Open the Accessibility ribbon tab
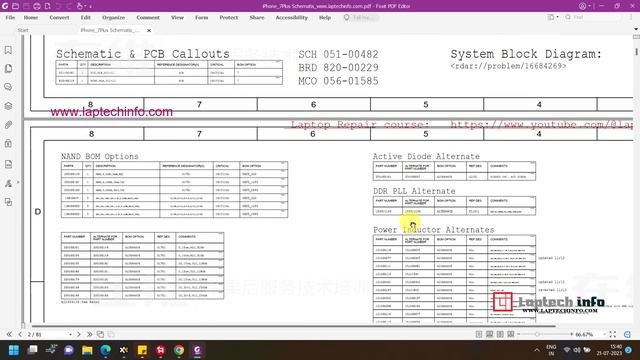The image size is (640, 360). point(291,18)
